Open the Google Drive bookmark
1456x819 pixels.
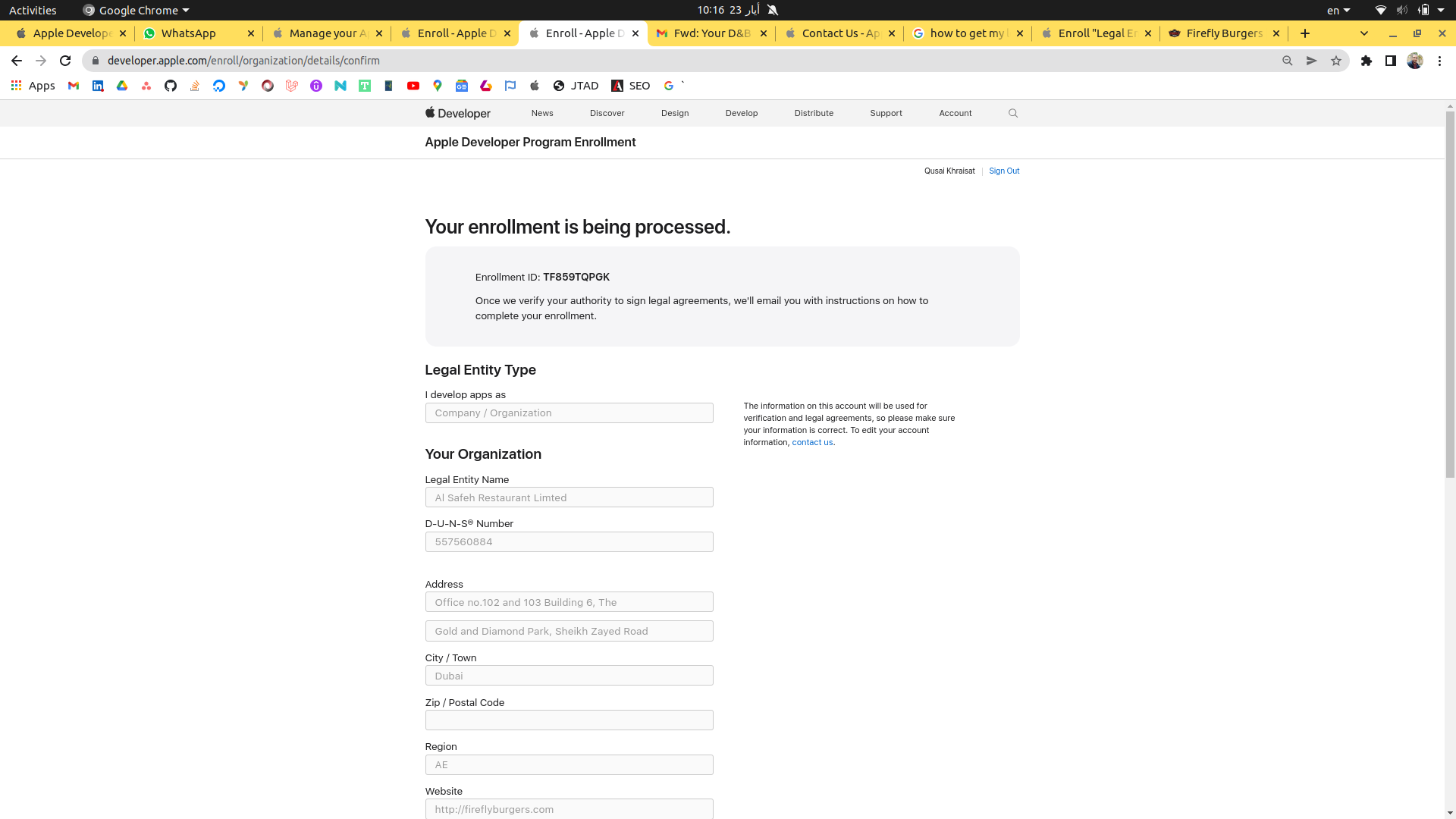[x=122, y=86]
